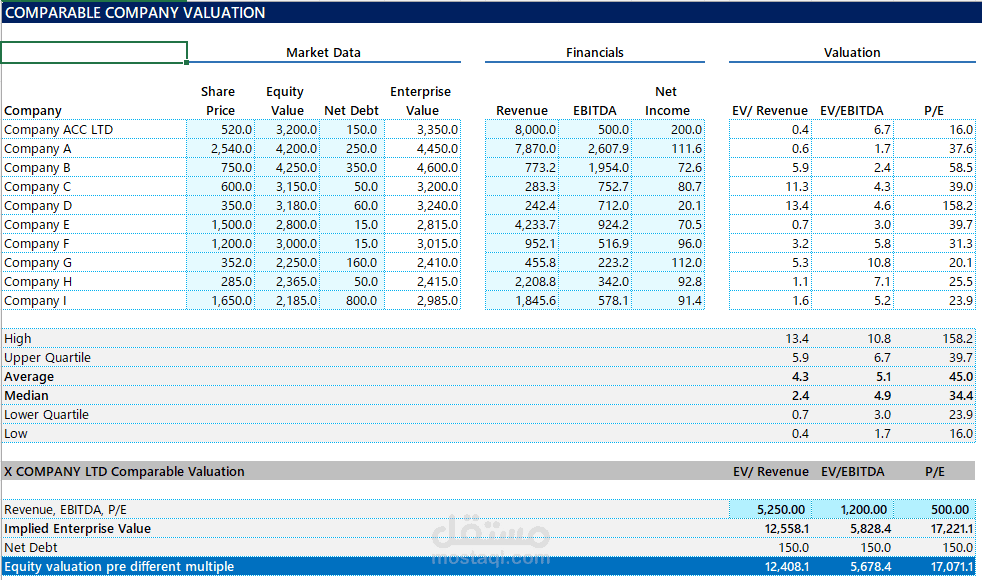
Task: Select median P/E value 34.4
Action: 961,396
